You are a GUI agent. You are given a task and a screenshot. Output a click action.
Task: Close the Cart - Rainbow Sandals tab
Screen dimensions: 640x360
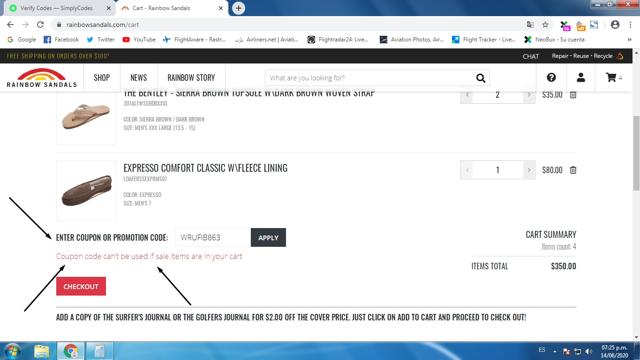(x=220, y=8)
